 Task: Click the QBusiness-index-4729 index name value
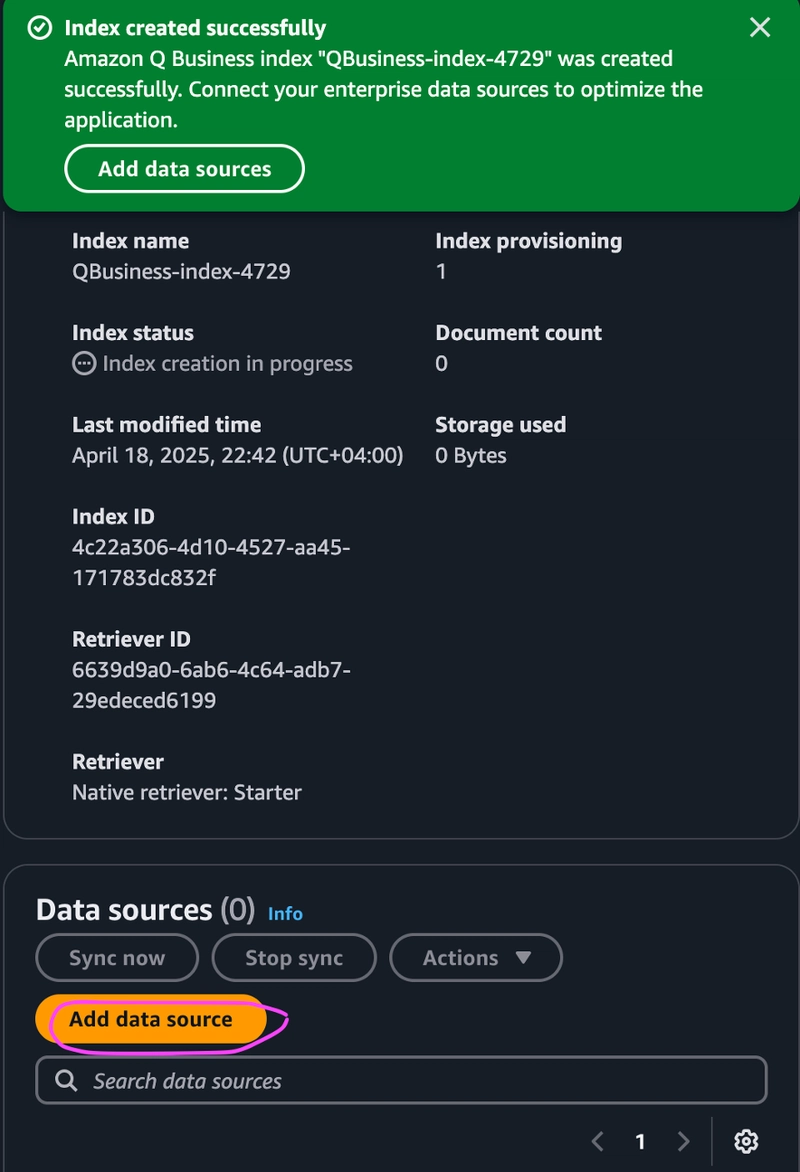click(181, 271)
